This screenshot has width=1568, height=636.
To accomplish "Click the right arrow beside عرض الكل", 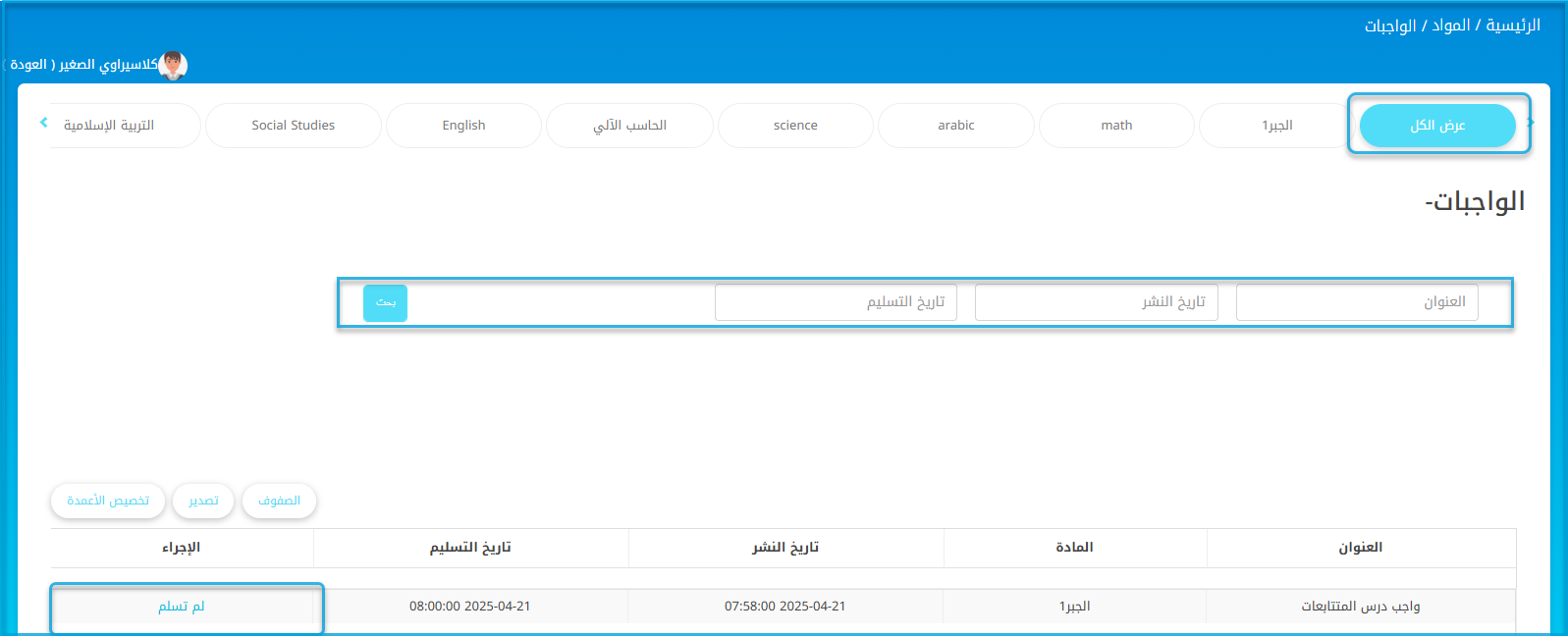I will pyautogui.click(x=1531, y=123).
